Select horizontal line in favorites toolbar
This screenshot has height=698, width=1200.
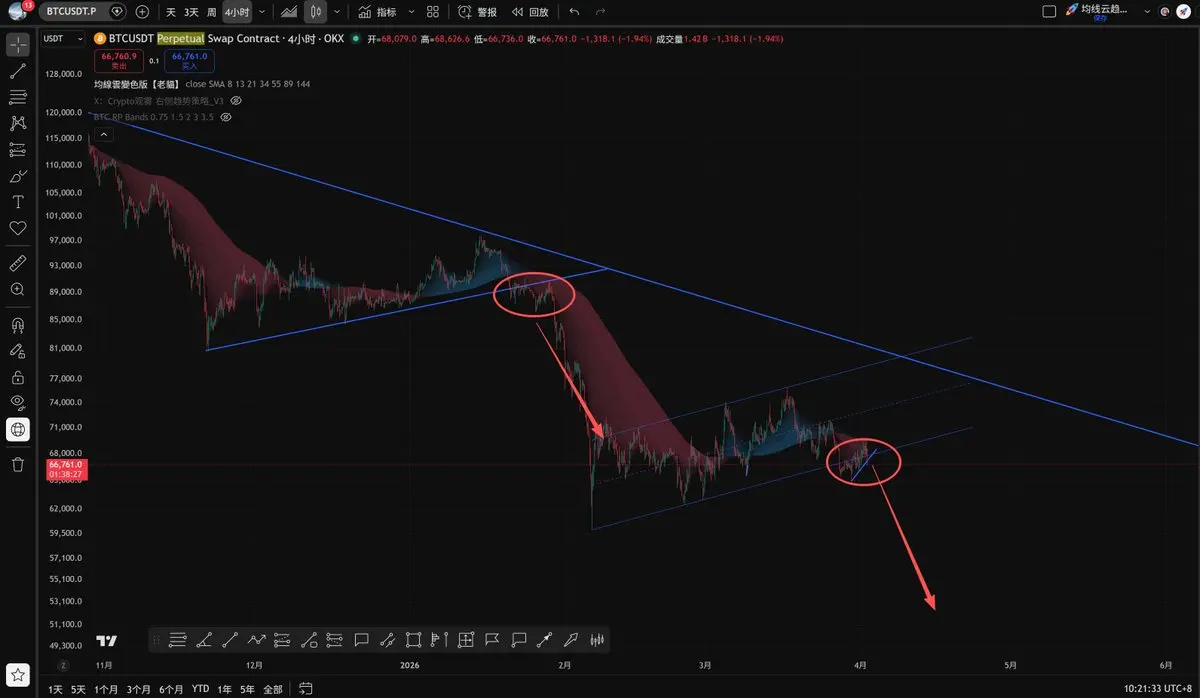(x=178, y=640)
